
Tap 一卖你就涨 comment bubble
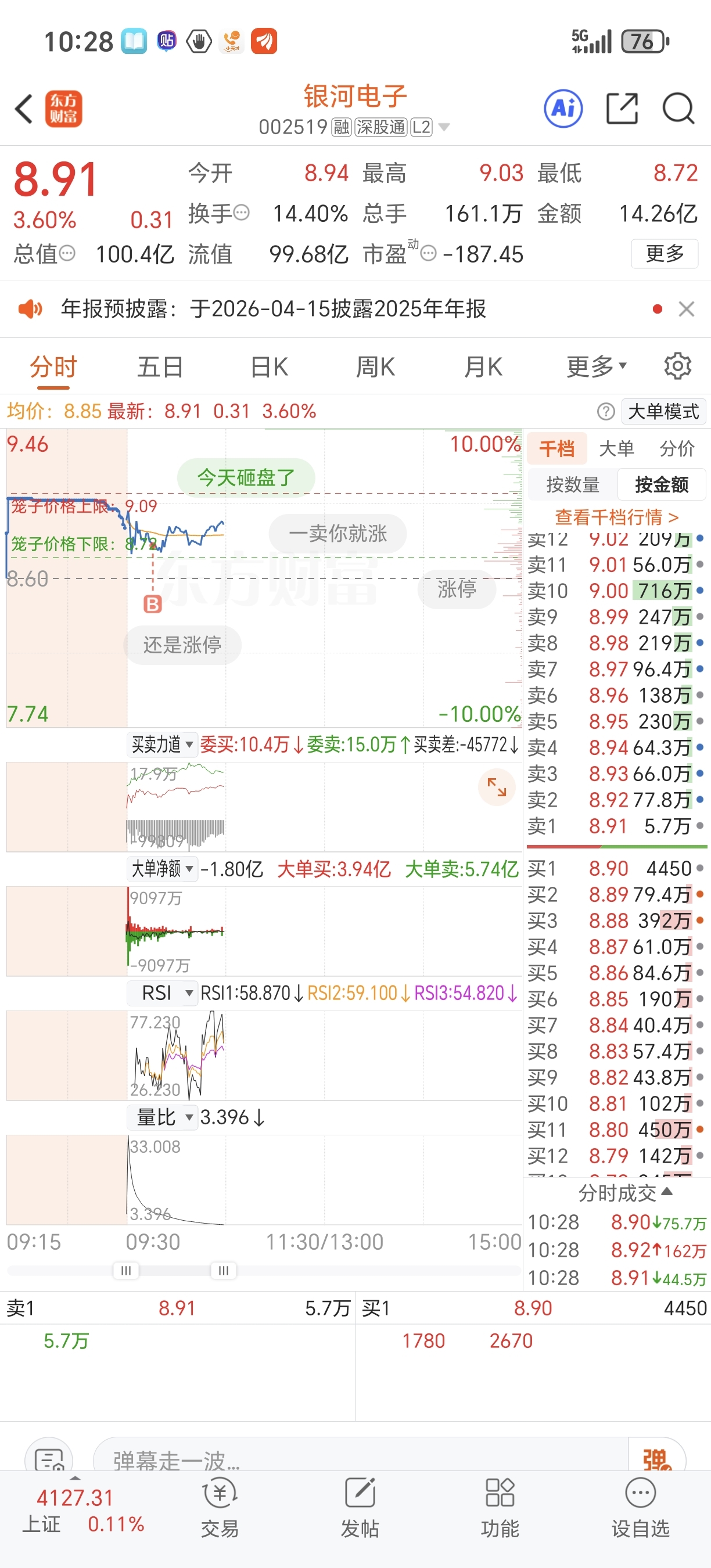pos(338,533)
